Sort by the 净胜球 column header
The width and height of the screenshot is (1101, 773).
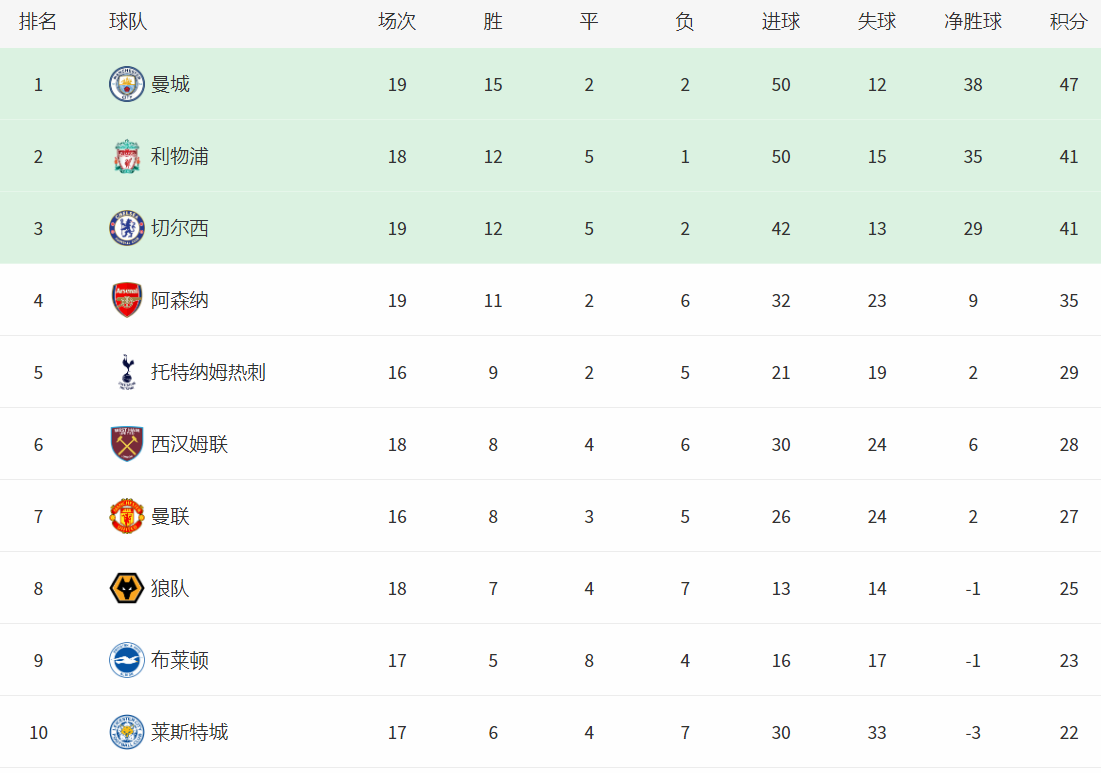coord(973,22)
